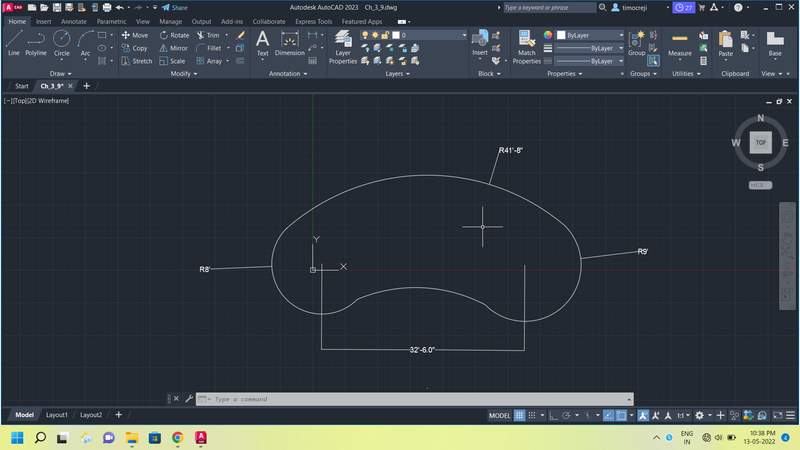Open the ByLayer object color dropdown
Screen dimensions: 800x450
pos(589,35)
